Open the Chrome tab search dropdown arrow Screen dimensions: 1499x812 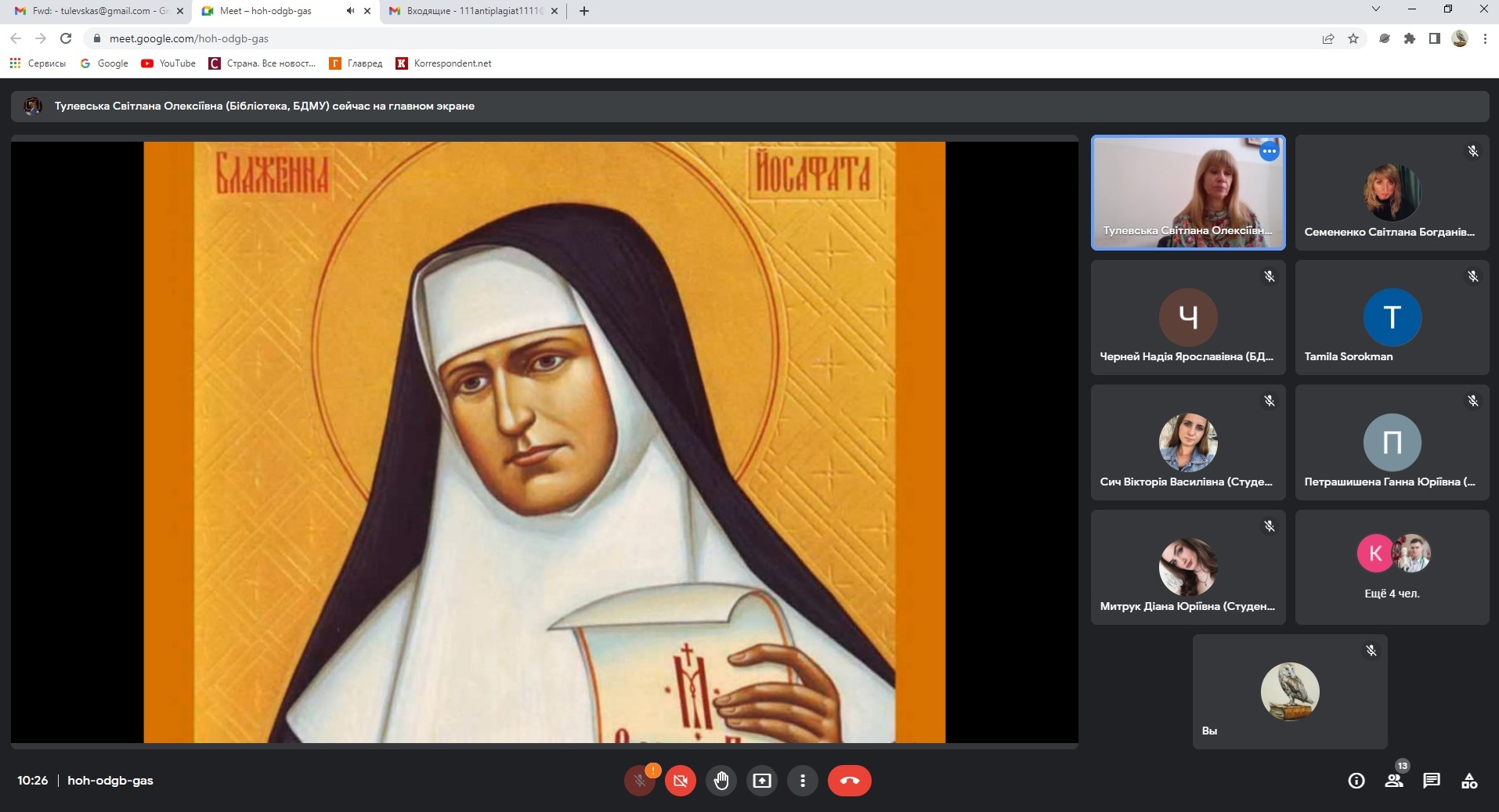click(x=1375, y=10)
